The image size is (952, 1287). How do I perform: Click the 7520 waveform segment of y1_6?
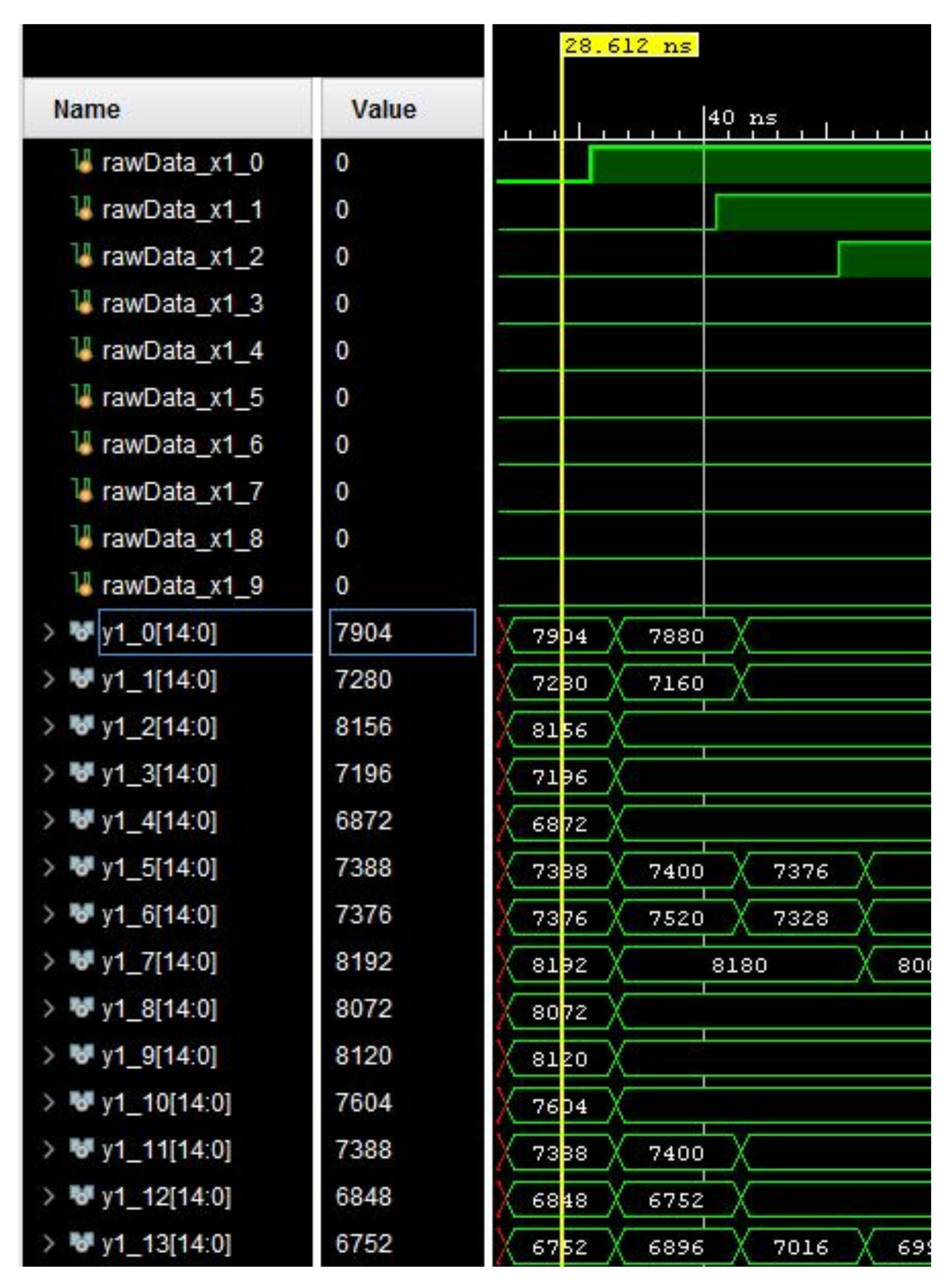pos(679,918)
